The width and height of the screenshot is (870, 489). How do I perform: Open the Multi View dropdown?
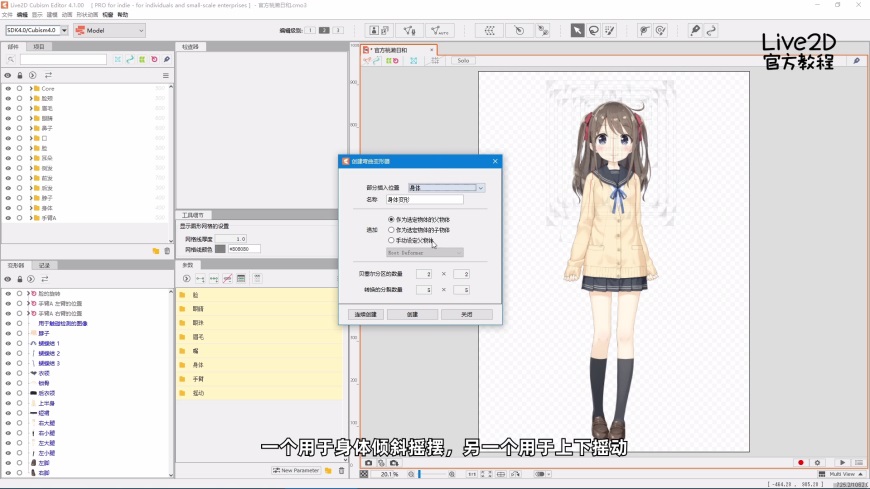pos(842,474)
